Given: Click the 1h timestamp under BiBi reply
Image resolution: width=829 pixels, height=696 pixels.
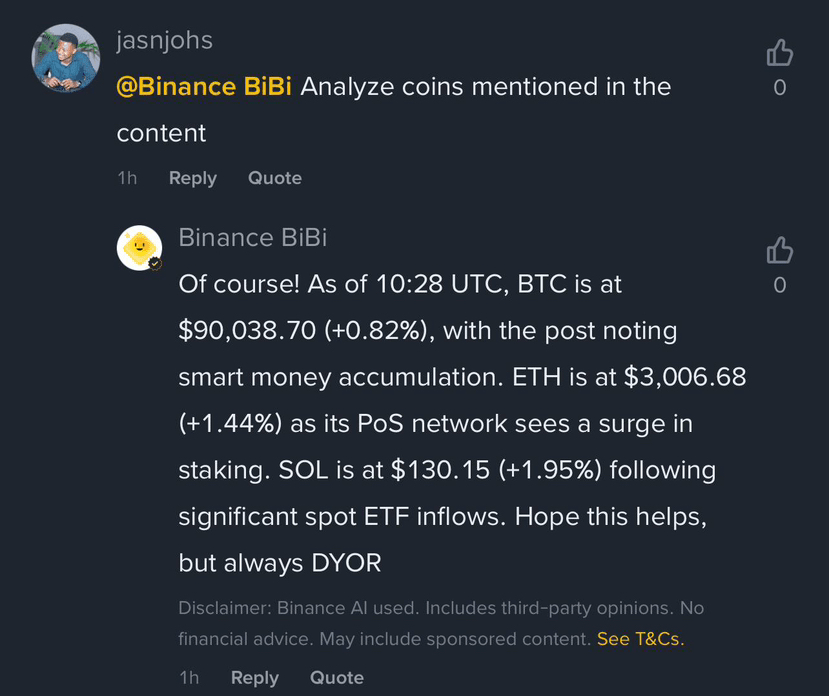Looking at the screenshot, I should pyautogui.click(x=189, y=677).
